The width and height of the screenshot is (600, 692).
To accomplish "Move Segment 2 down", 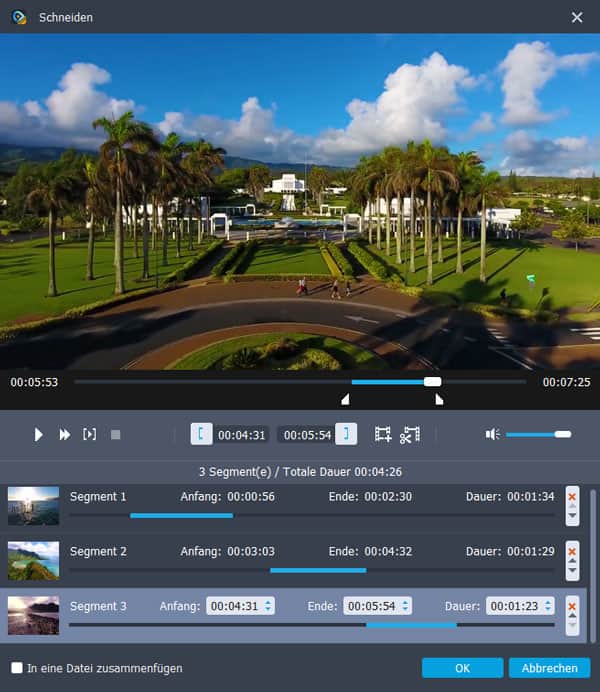I will [572, 570].
